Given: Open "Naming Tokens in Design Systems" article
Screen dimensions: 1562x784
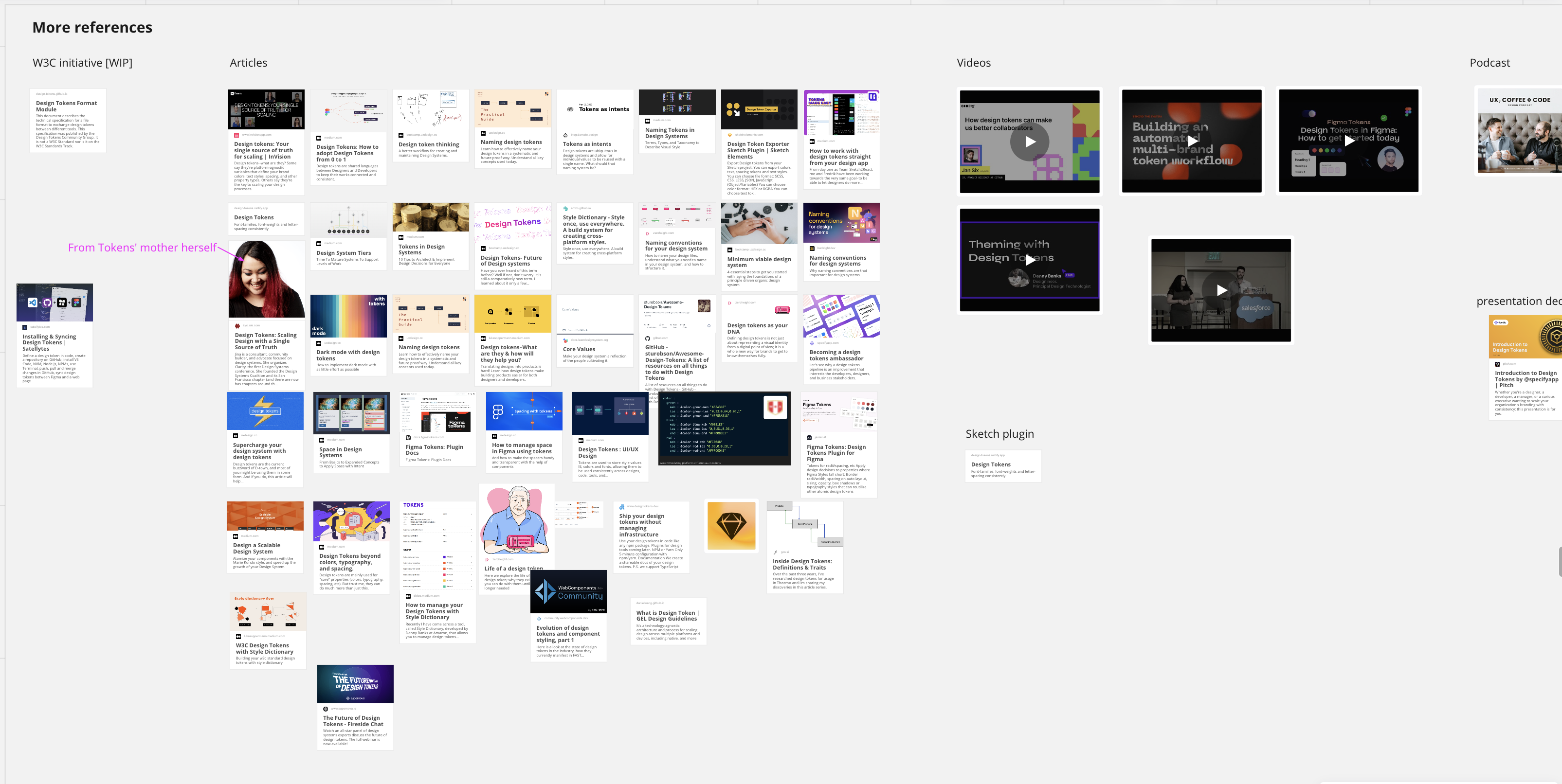Looking at the screenshot, I should pyautogui.click(x=677, y=122).
